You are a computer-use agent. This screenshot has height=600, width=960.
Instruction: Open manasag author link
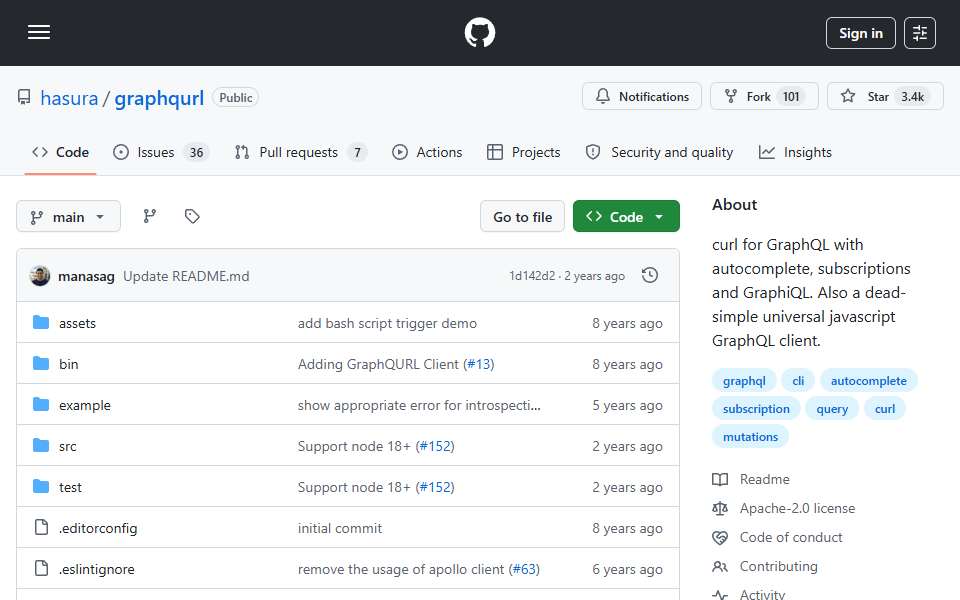[86, 277]
